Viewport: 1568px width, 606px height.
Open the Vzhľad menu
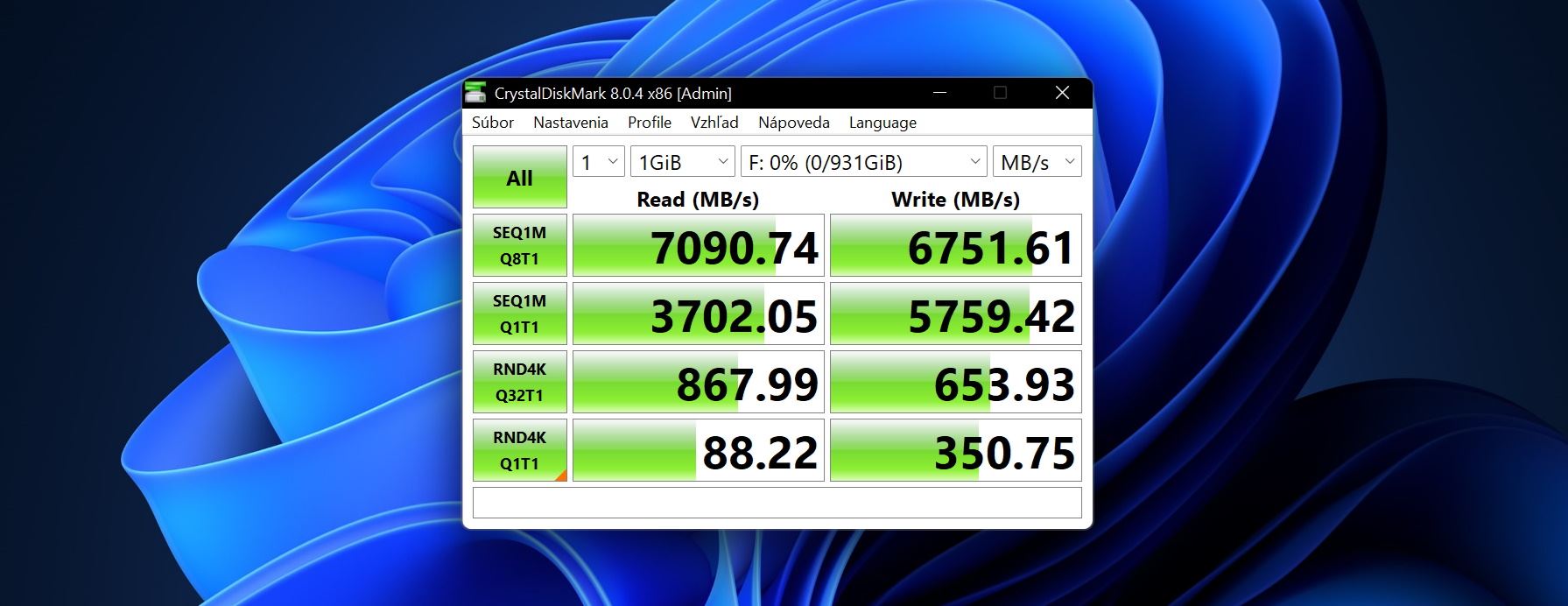click(x=714, y=123)
